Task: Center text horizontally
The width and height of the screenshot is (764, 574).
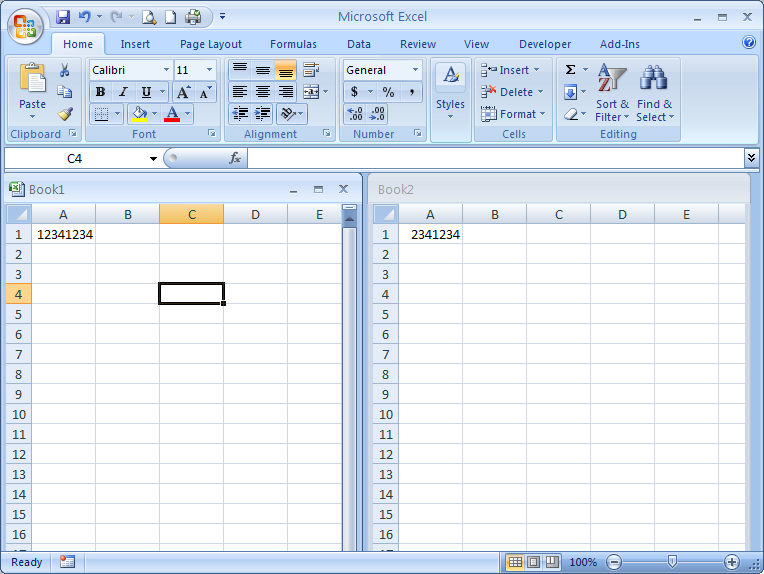Action: click(263, 92)
